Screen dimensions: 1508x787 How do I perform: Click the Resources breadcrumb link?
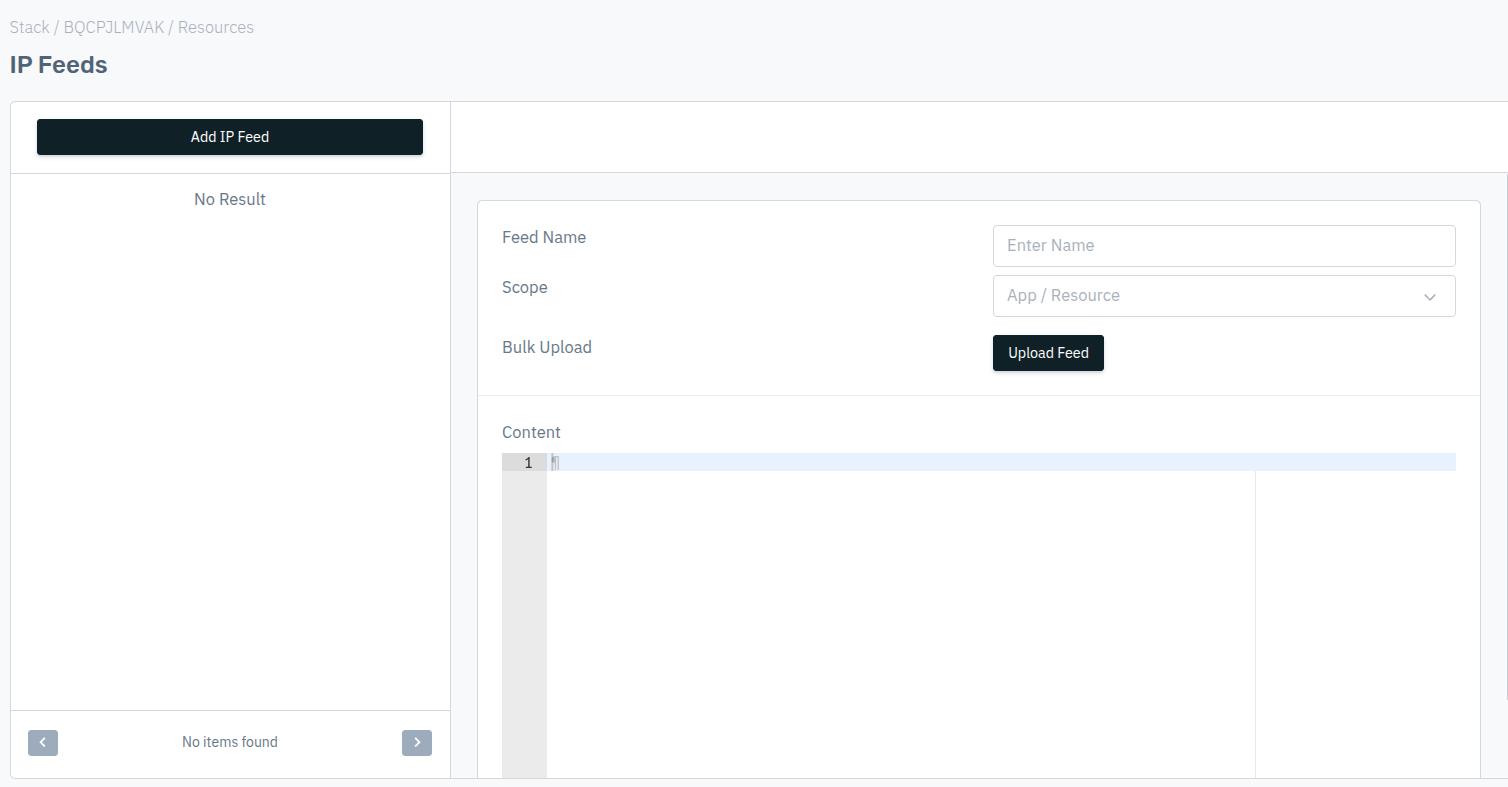[216, 27]
